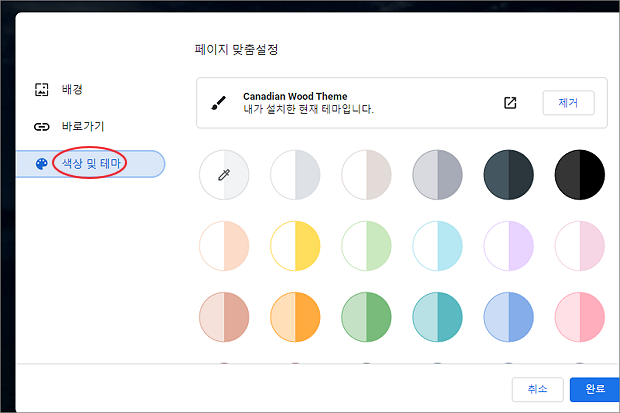Choose the teal swatch
This screenshot has width=620, height=413.
pos(437,317)
